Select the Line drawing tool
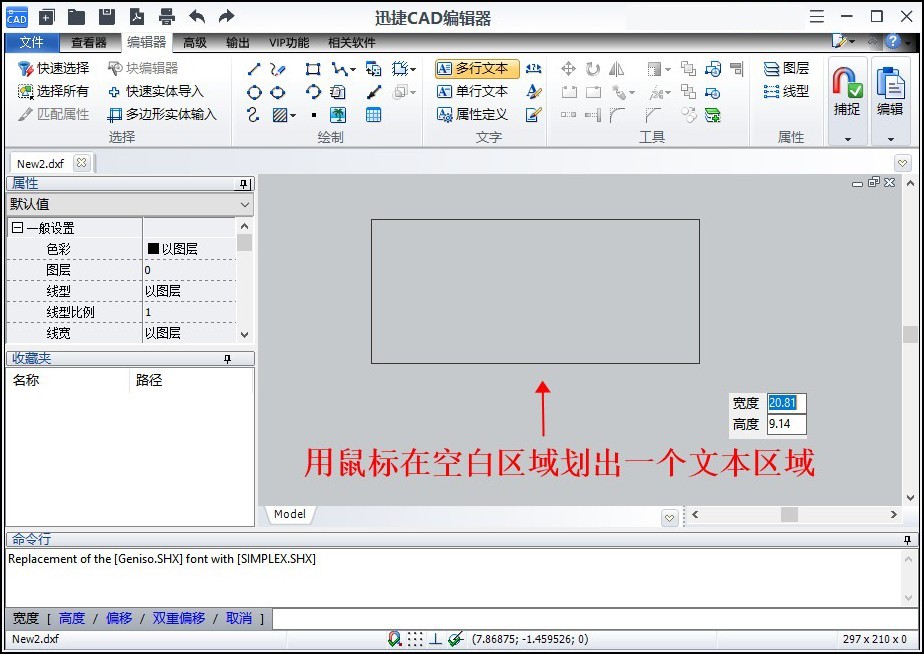Viewport: 924px width, 654px height. click(253, 68)
